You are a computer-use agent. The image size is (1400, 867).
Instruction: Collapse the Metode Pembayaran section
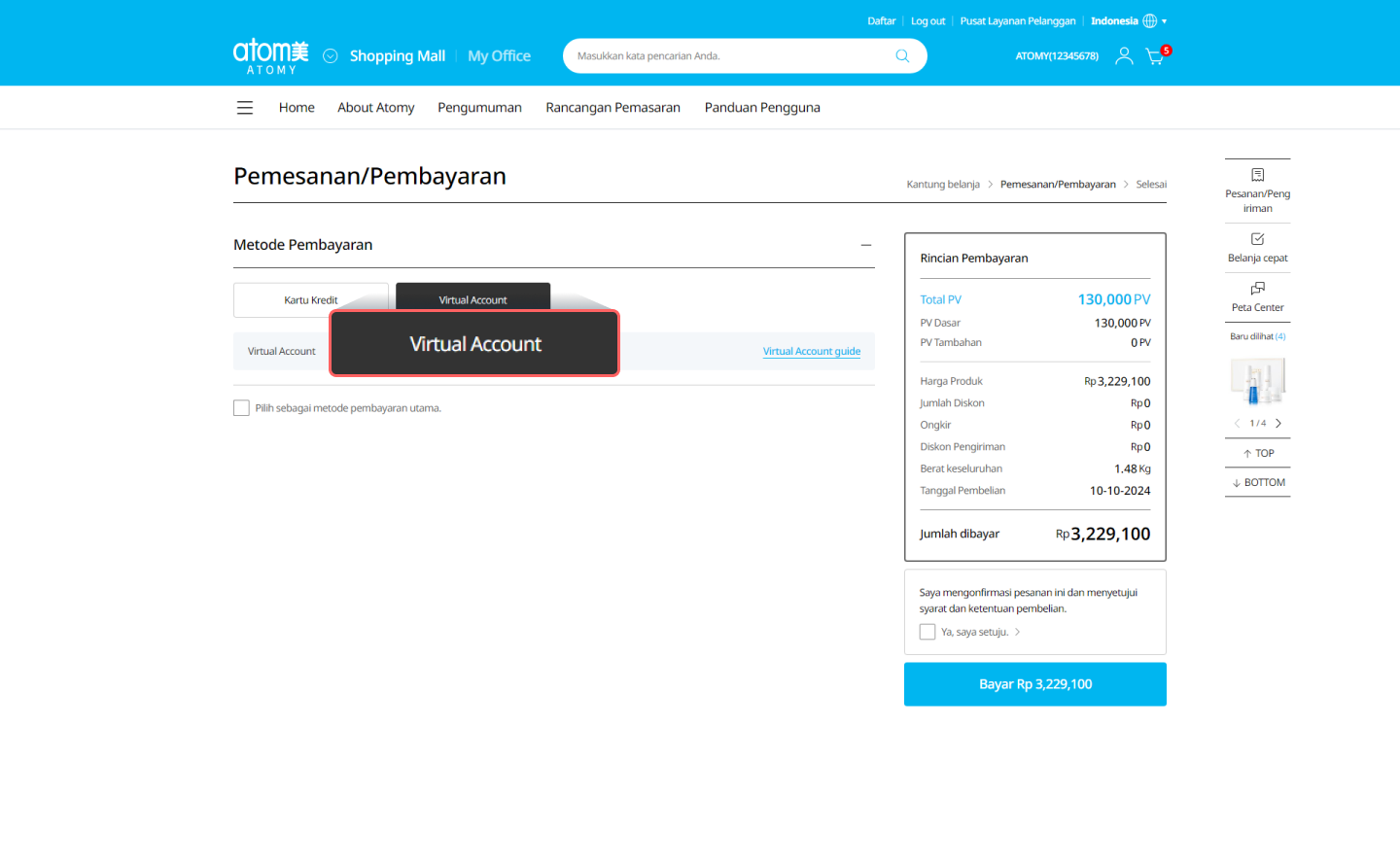tap(865, 246)
